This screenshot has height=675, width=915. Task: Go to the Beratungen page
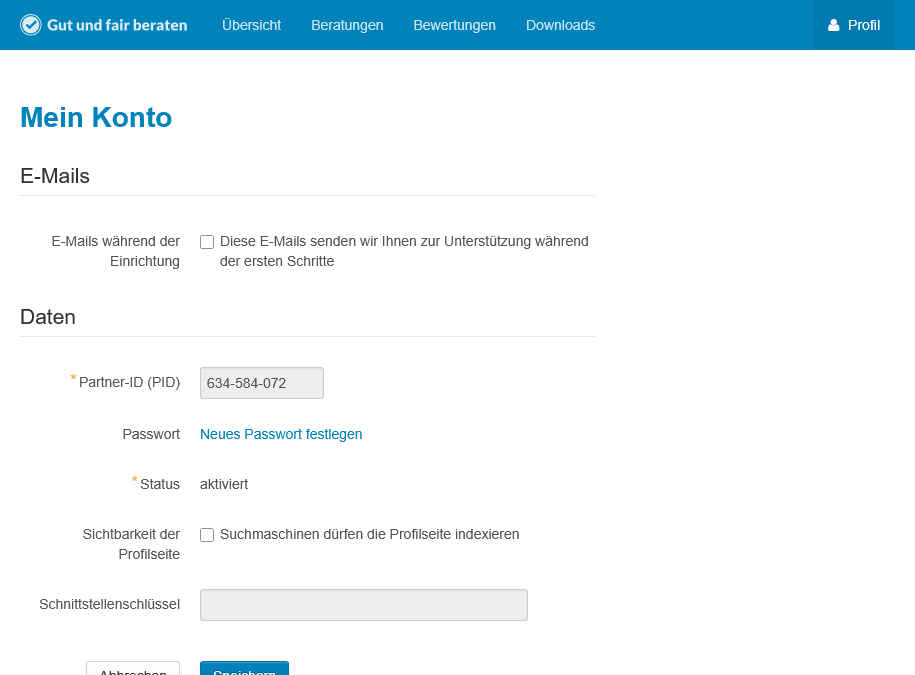coord(347,25)
